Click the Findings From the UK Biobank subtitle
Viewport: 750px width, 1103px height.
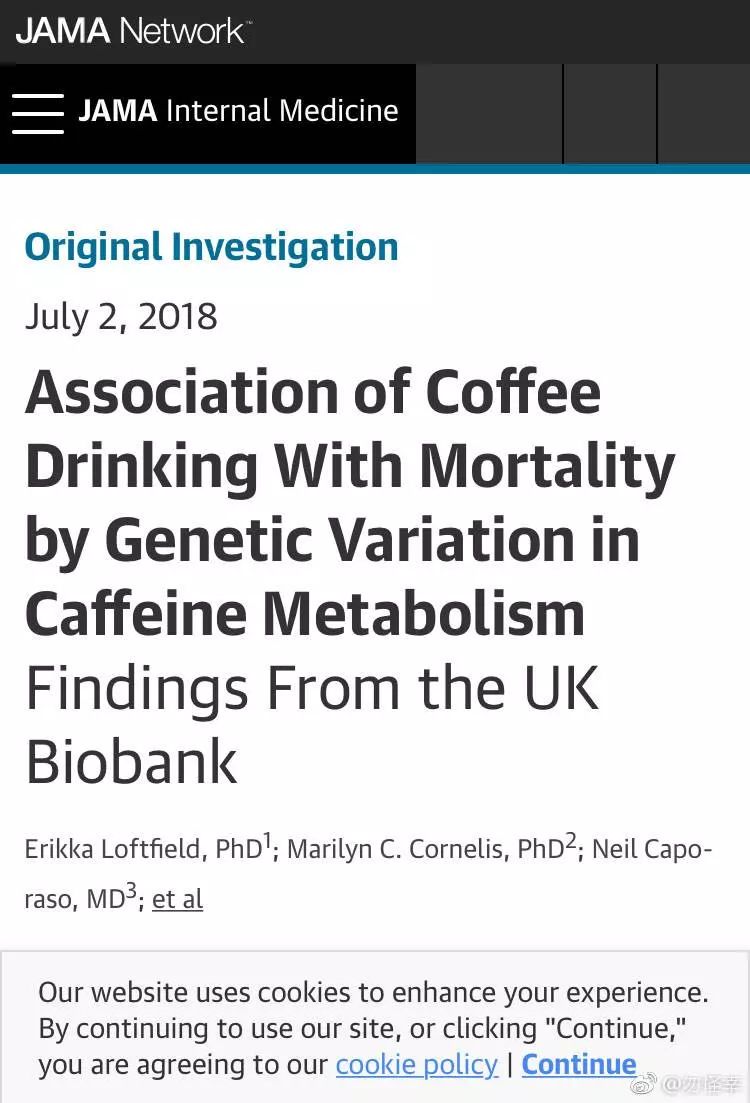point(312,725)
